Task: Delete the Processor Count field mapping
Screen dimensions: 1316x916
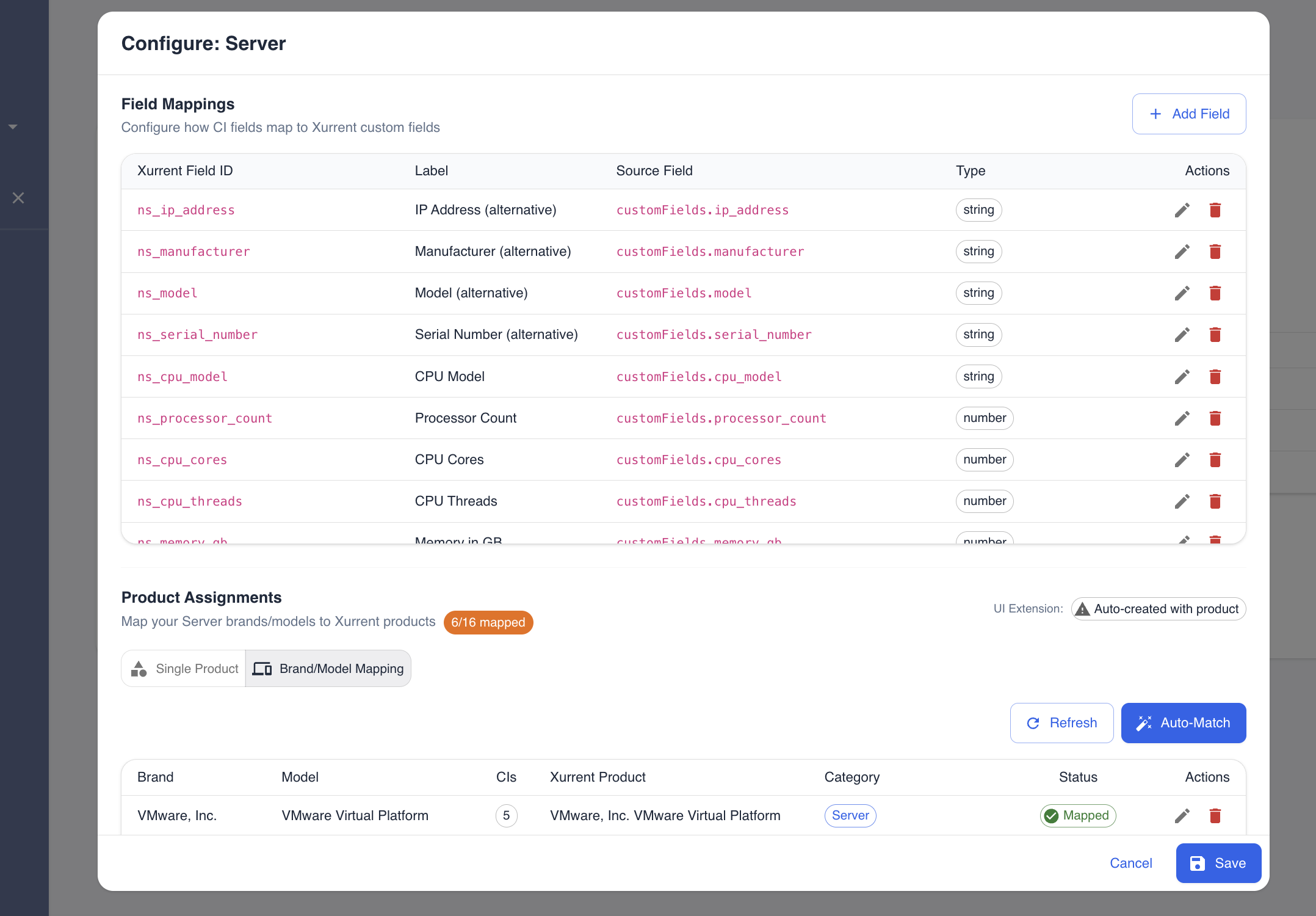Action: 1215,418
